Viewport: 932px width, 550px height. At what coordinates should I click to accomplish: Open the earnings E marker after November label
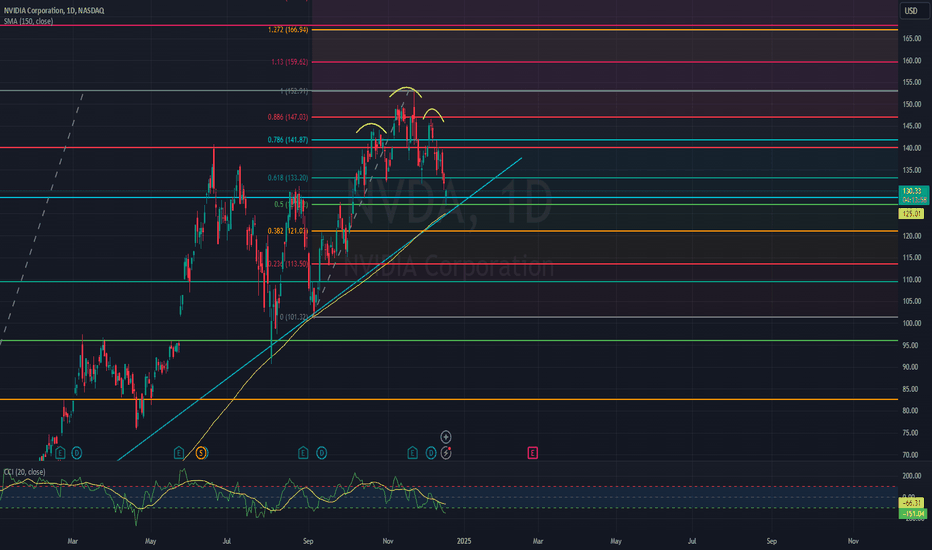tap(413, 453)
